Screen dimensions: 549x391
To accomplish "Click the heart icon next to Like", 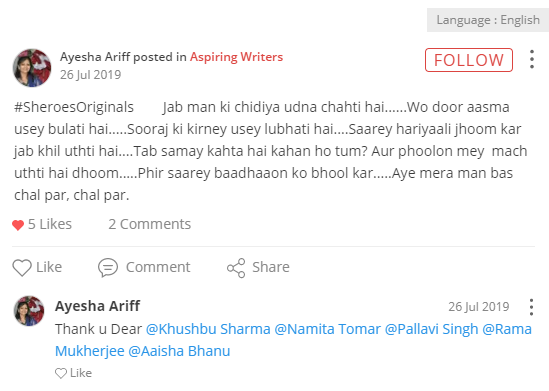I will 22,268.
